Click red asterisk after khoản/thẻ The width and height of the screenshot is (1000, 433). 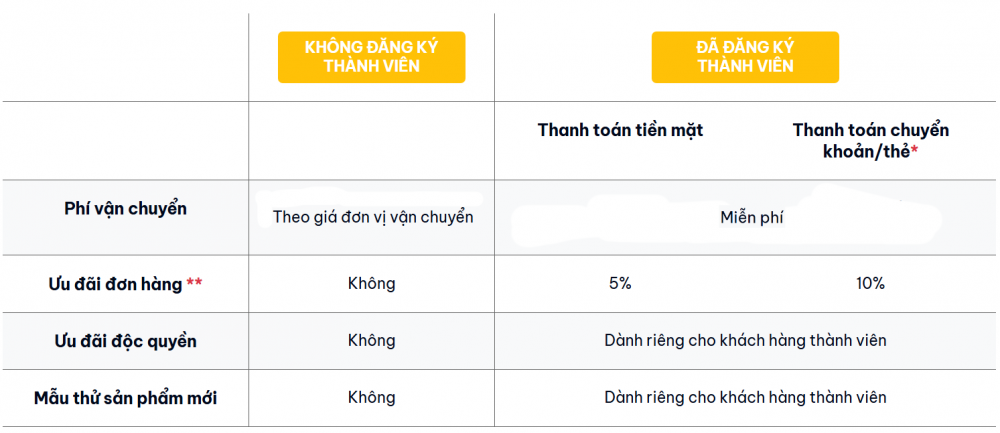pos(914,150)
